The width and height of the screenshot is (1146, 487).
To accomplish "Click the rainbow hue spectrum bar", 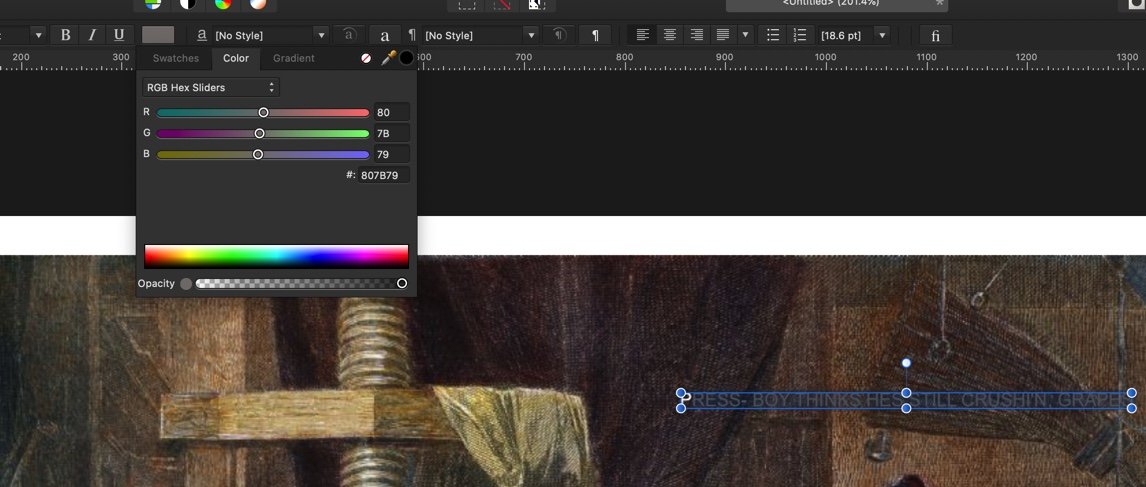I will click(x=276, y=257).
